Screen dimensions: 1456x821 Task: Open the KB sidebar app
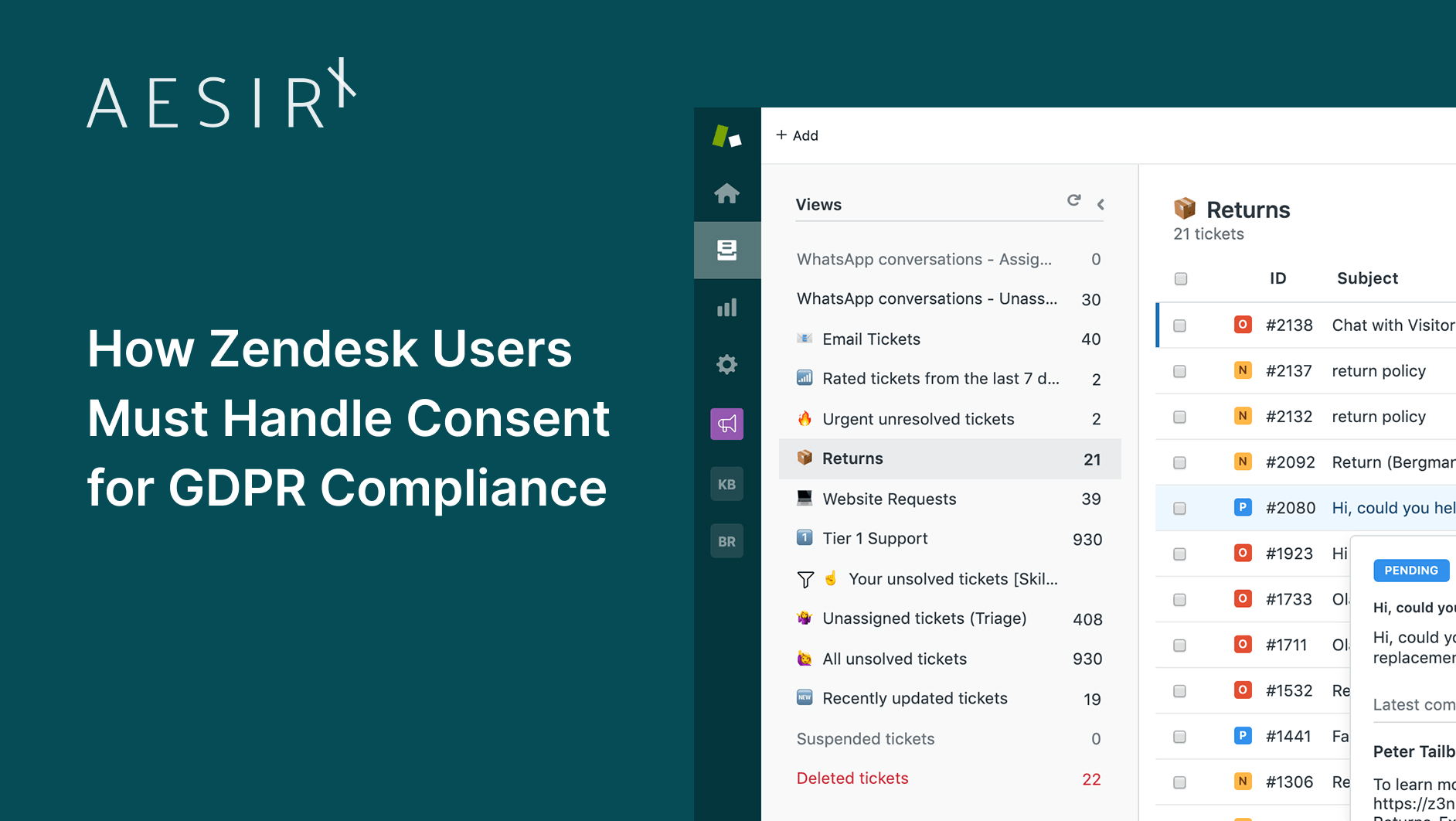[x=726, y=484]
